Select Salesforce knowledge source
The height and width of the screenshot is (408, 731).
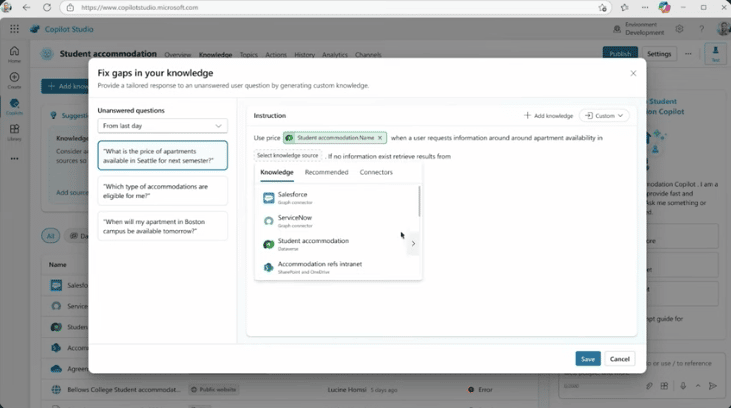[337, 198]
